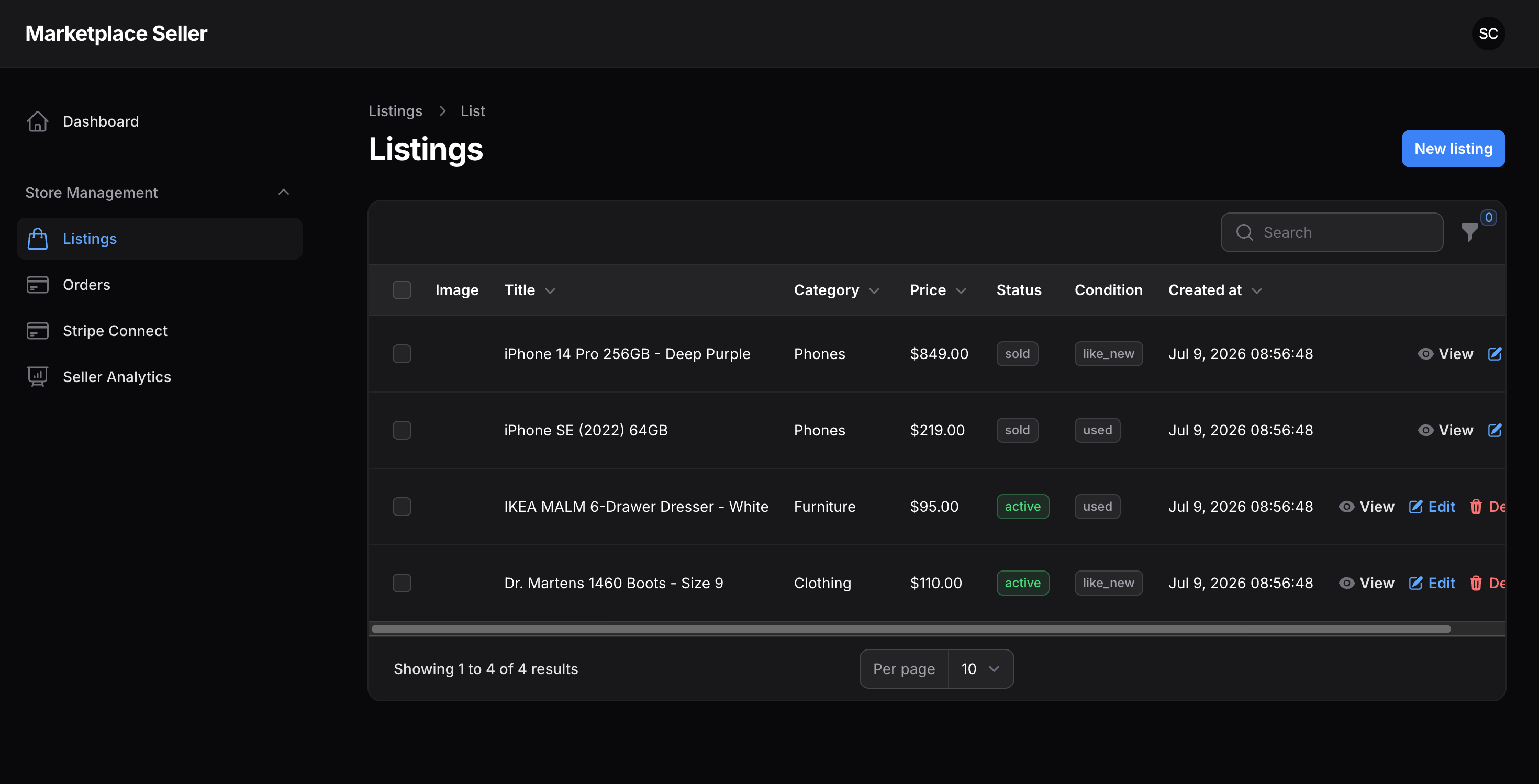The height and width of the screenshot is (784, 1539).
Task: Open the Per page 10 dropdown
Action: point(980,669)
